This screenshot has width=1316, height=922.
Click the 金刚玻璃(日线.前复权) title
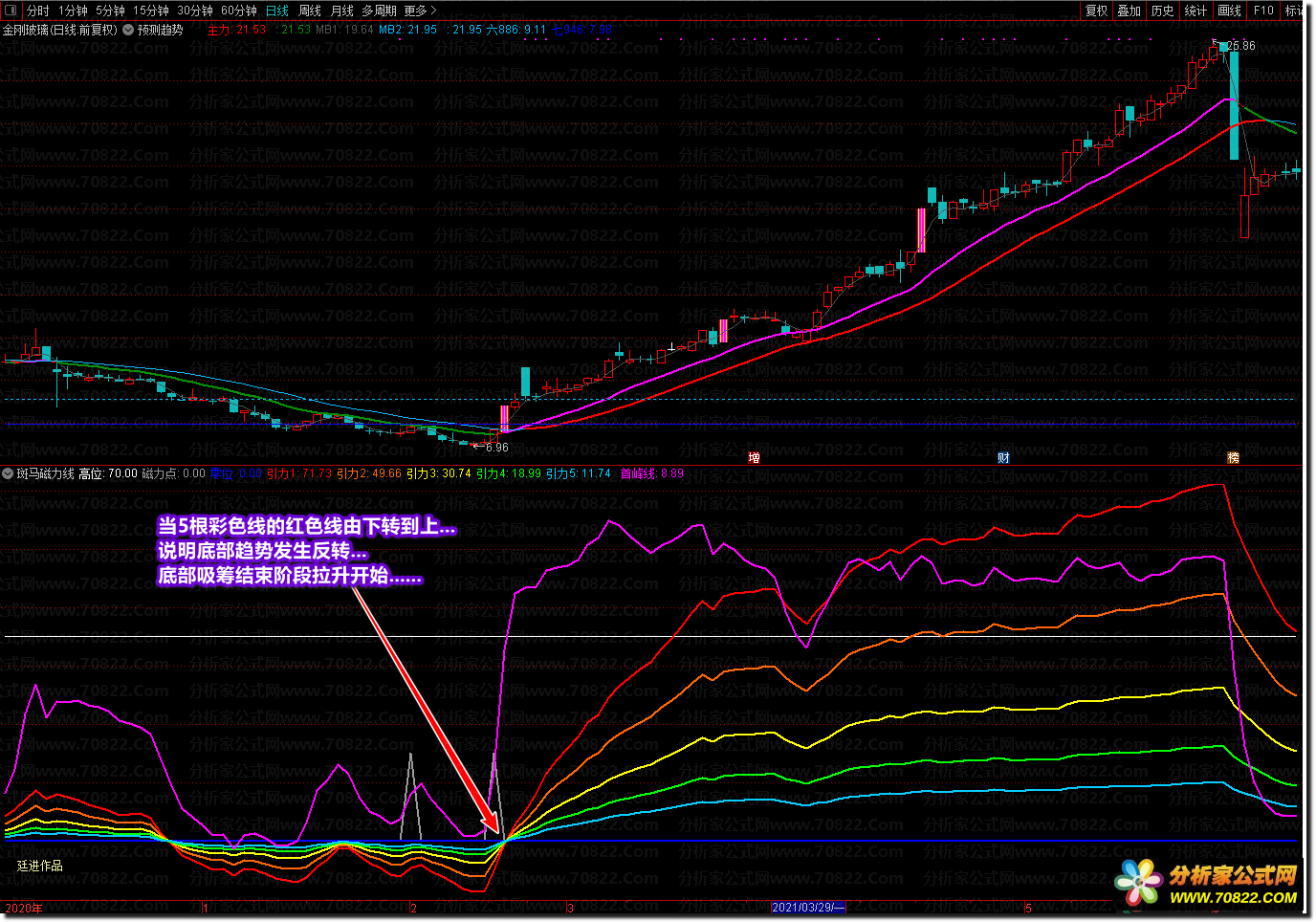(59, 30)
